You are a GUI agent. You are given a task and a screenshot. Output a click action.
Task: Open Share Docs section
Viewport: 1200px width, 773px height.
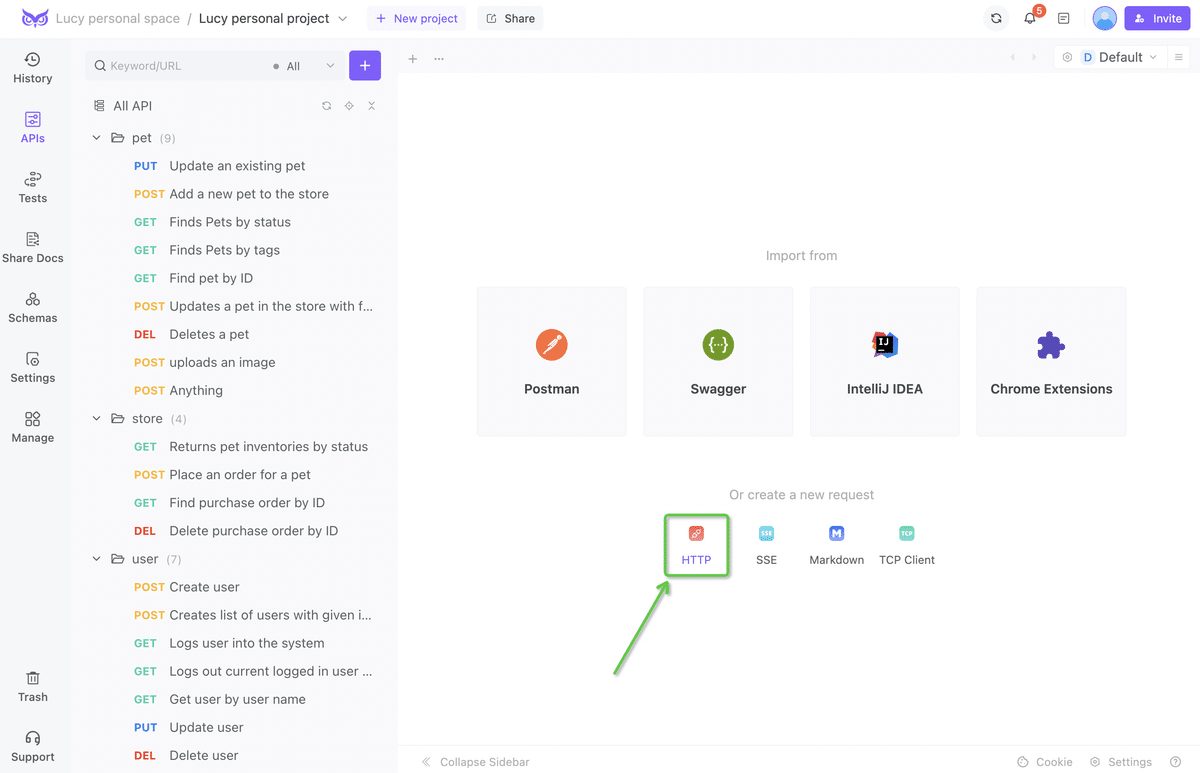click(x=33, y=248)
